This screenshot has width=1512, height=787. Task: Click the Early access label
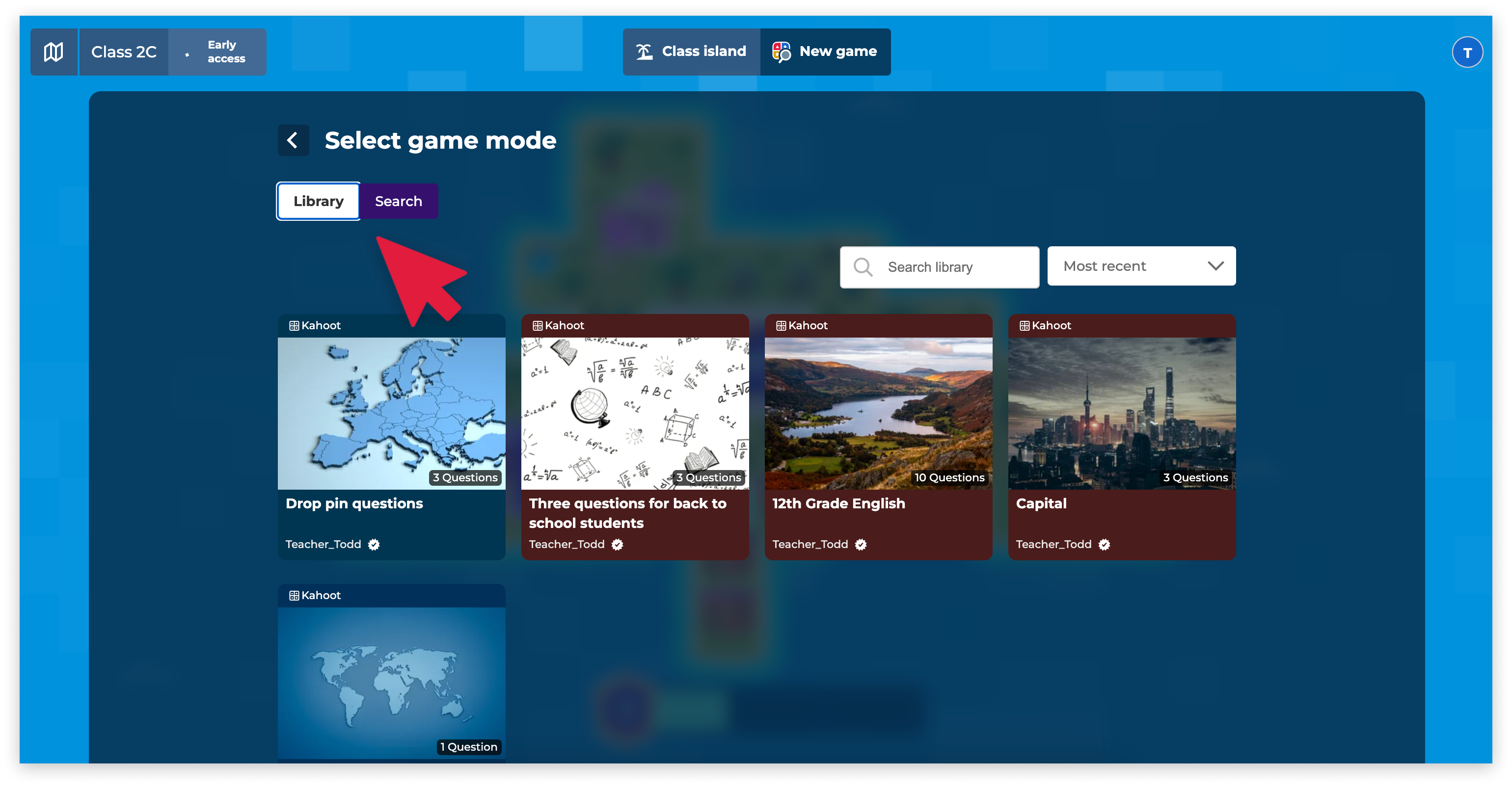[x=225, y=52]
